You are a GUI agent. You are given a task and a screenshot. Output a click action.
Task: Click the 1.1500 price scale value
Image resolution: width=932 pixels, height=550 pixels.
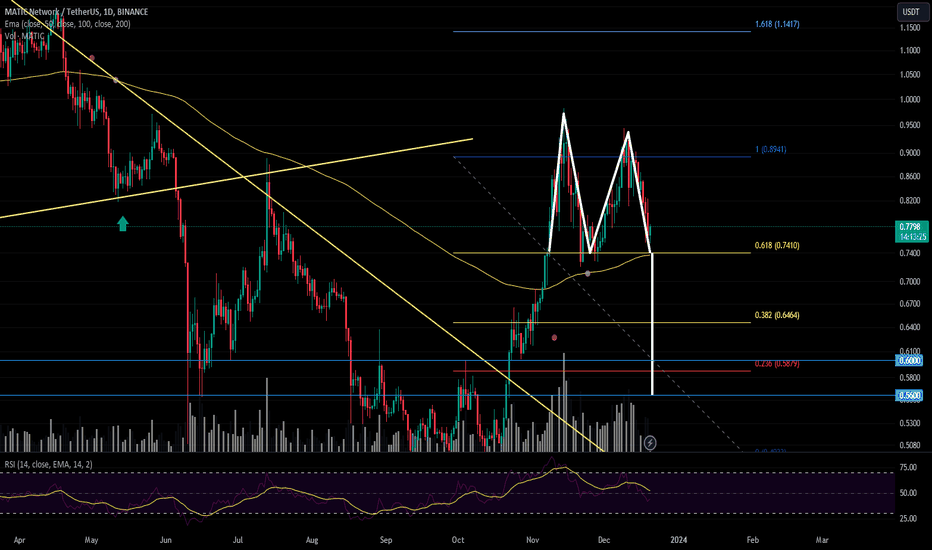(910, 27)
